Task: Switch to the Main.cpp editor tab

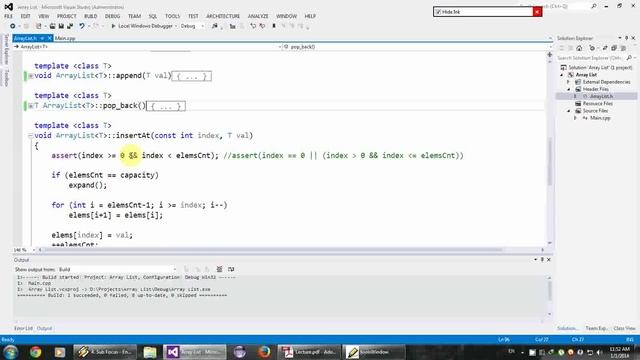Action: [65, 38]
